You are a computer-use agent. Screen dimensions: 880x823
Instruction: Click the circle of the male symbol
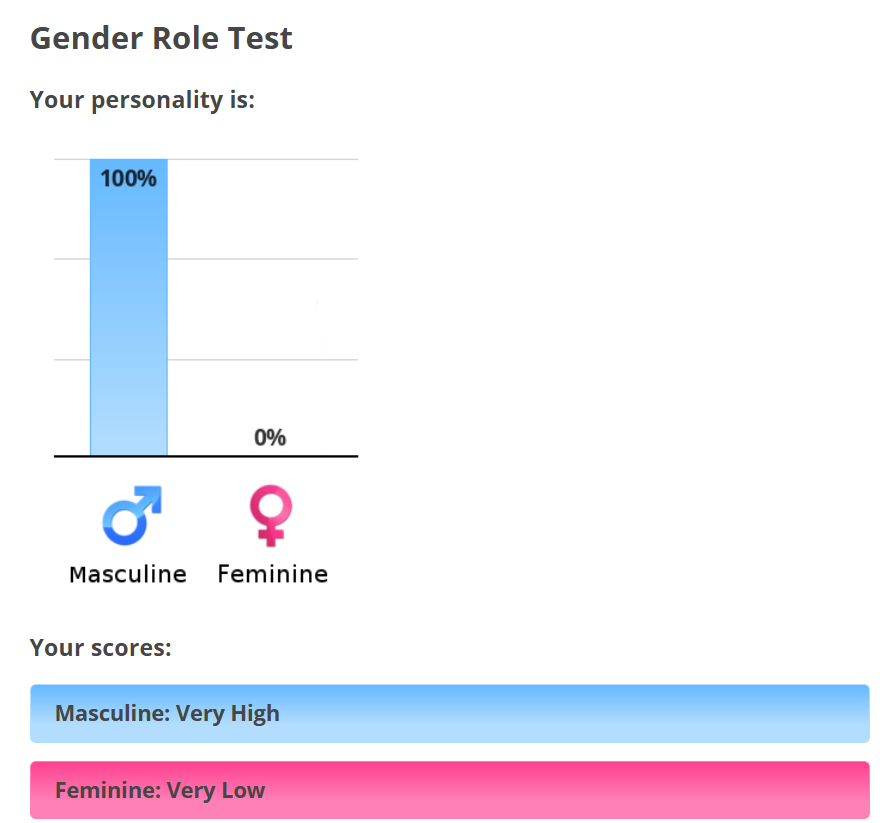(125, 524)
